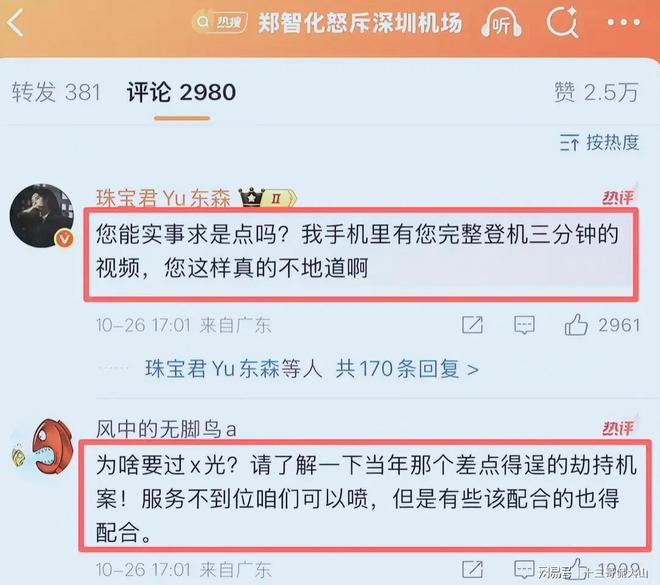Tap 赞 2.5万 likes tab

(x=596, y=92)
